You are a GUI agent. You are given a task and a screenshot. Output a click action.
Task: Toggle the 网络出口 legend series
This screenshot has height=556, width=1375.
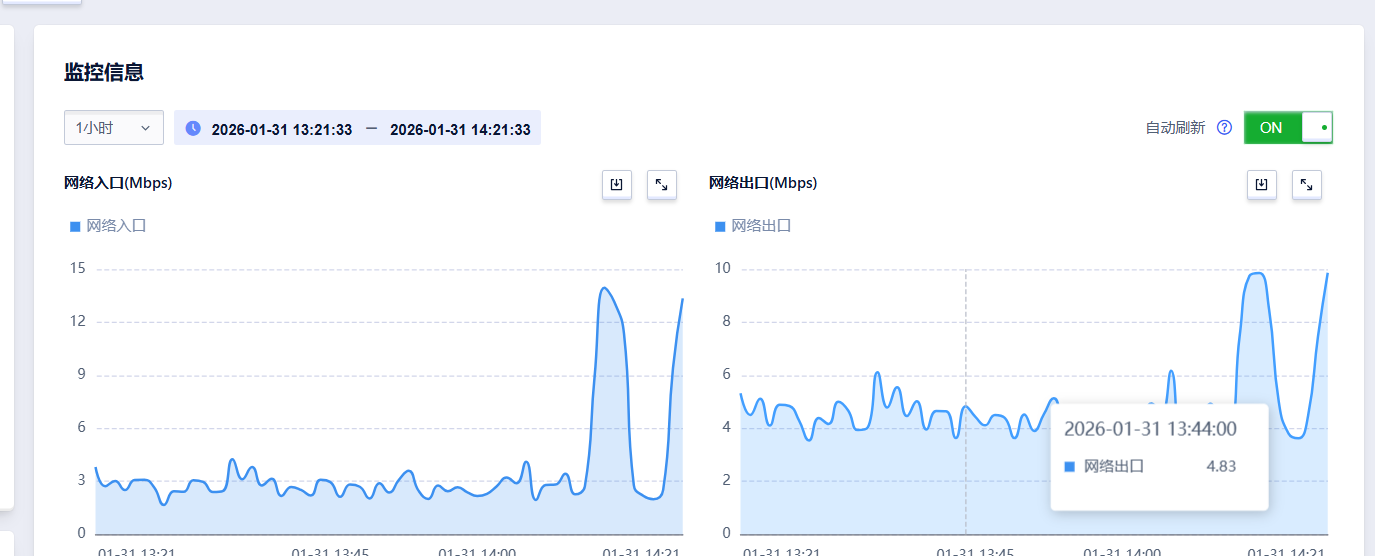753,226
